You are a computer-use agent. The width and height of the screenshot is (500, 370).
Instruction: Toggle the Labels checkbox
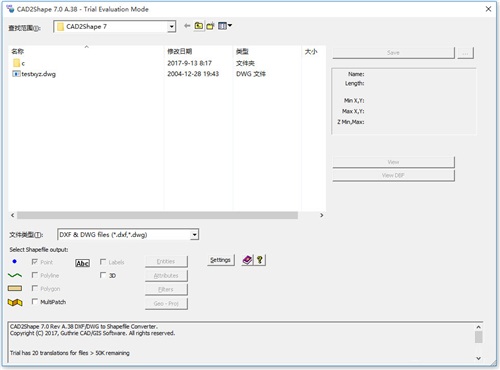(x=103, y=262)
